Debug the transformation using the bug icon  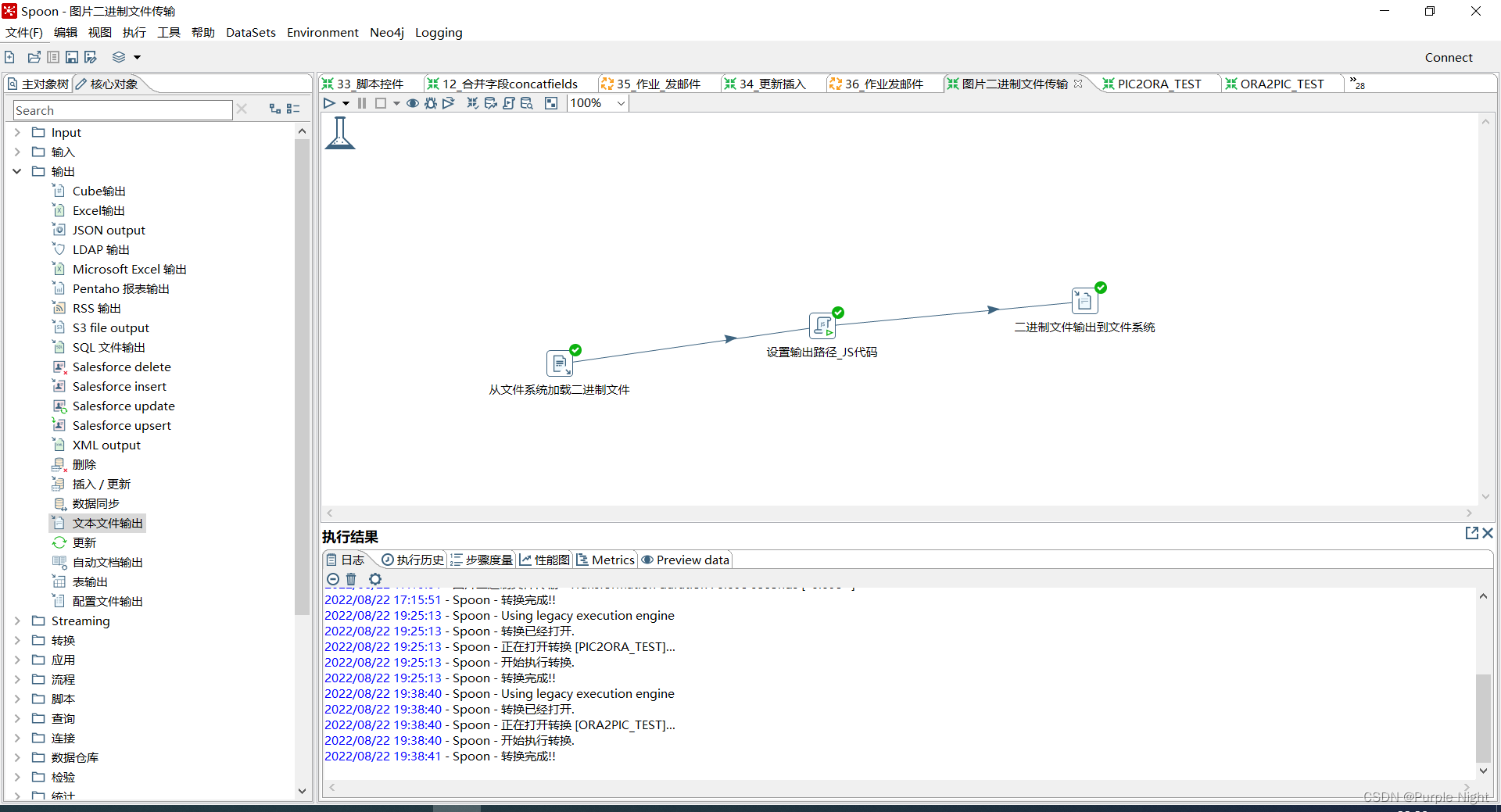(x=431, y=102)
